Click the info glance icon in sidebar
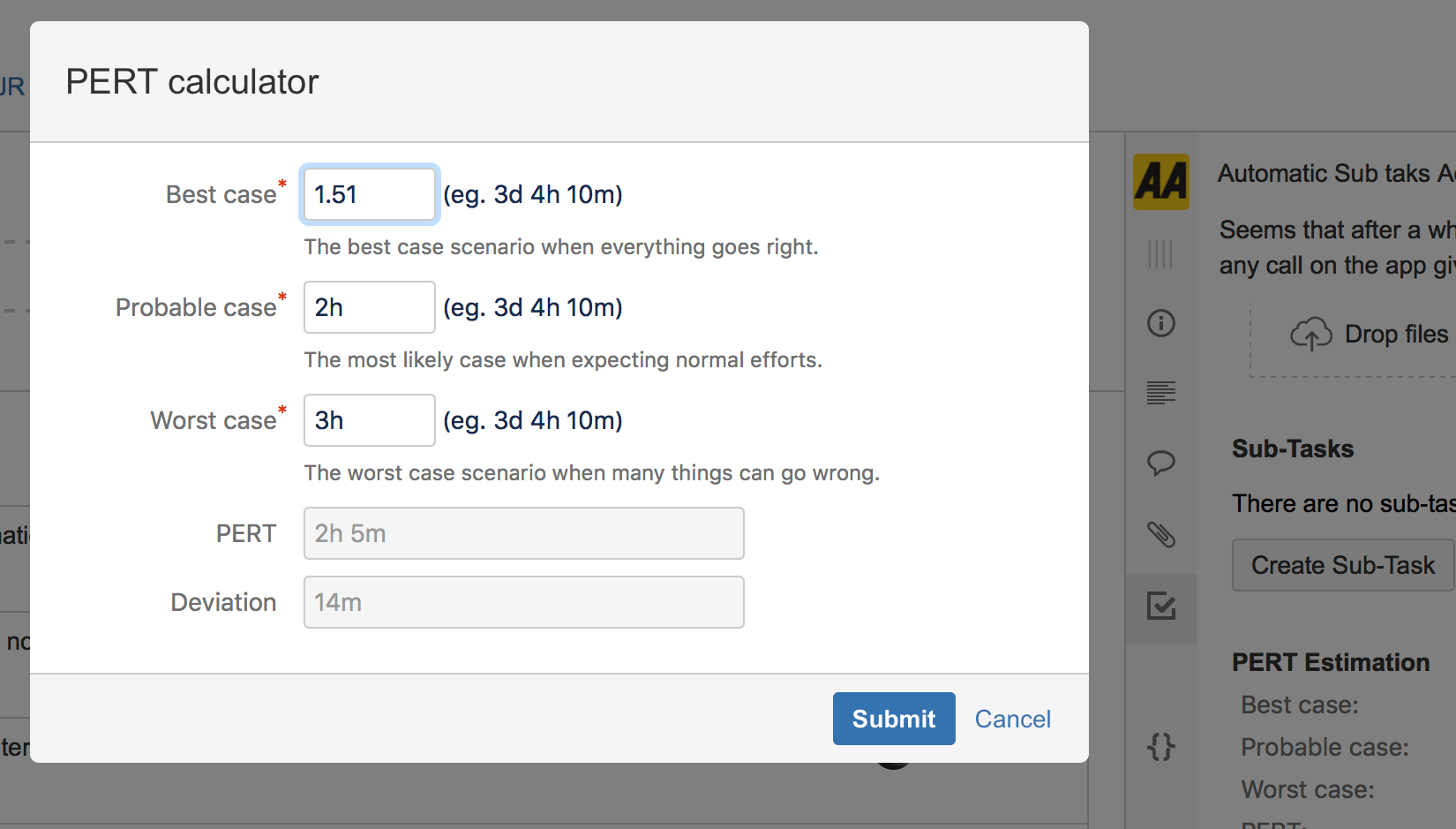This screenshot has height=829, width=1456. [x=1160, y=323]
